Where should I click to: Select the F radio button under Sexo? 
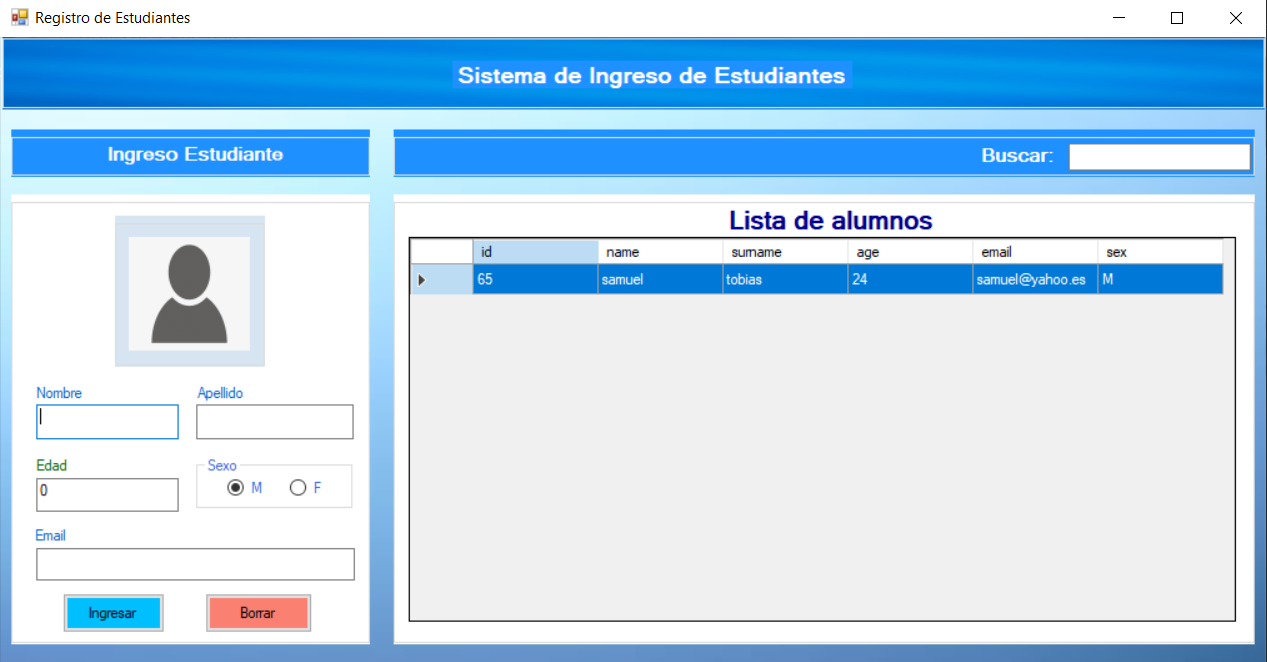coord(297,487)
